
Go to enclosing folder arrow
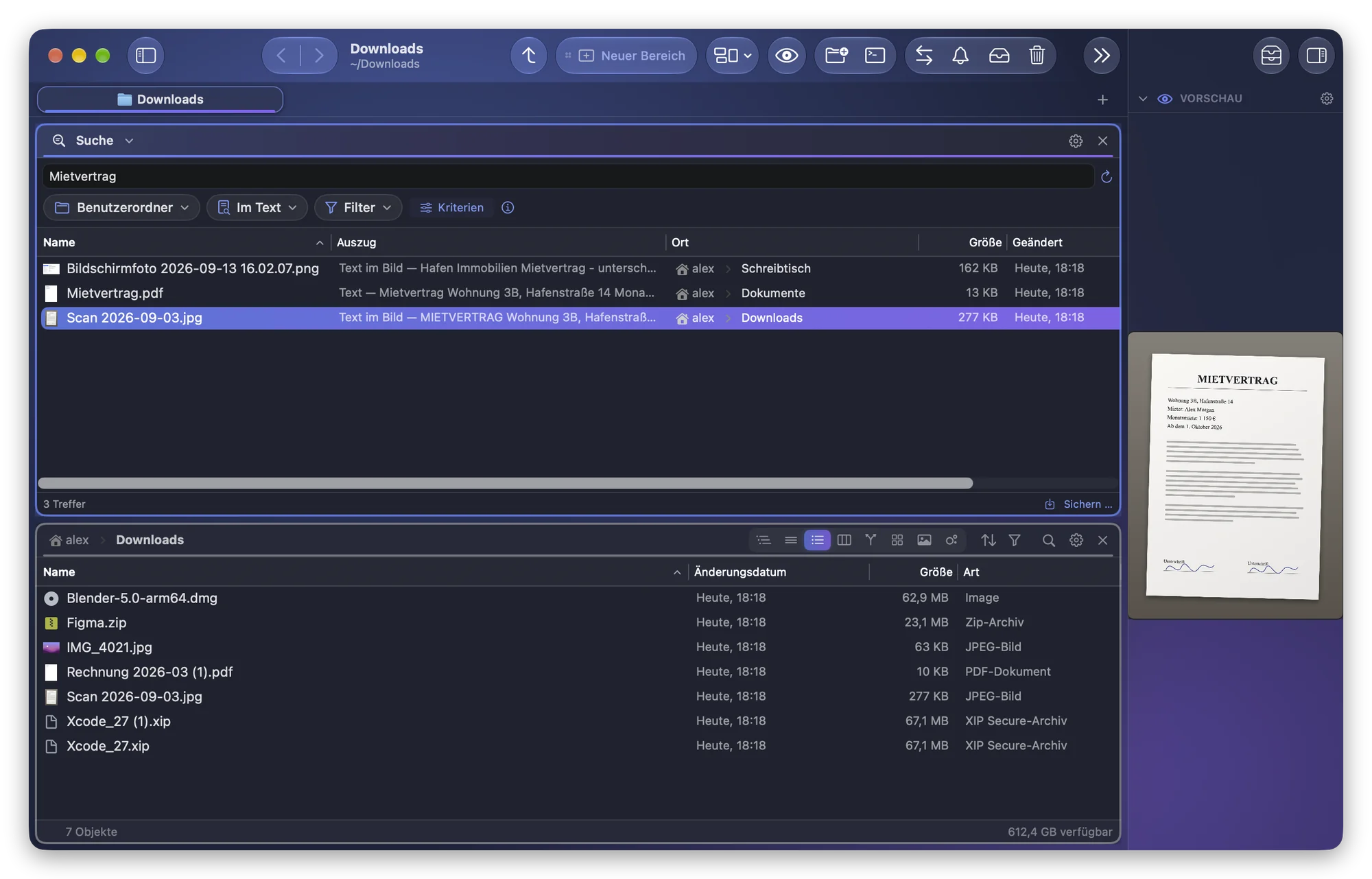[528, 56]
